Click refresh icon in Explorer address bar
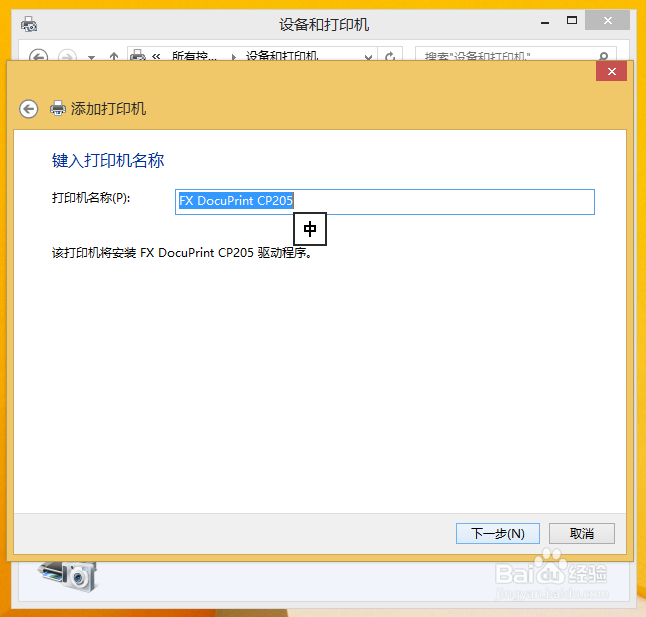The image size is (646, 617). click(x=390, y=56)
